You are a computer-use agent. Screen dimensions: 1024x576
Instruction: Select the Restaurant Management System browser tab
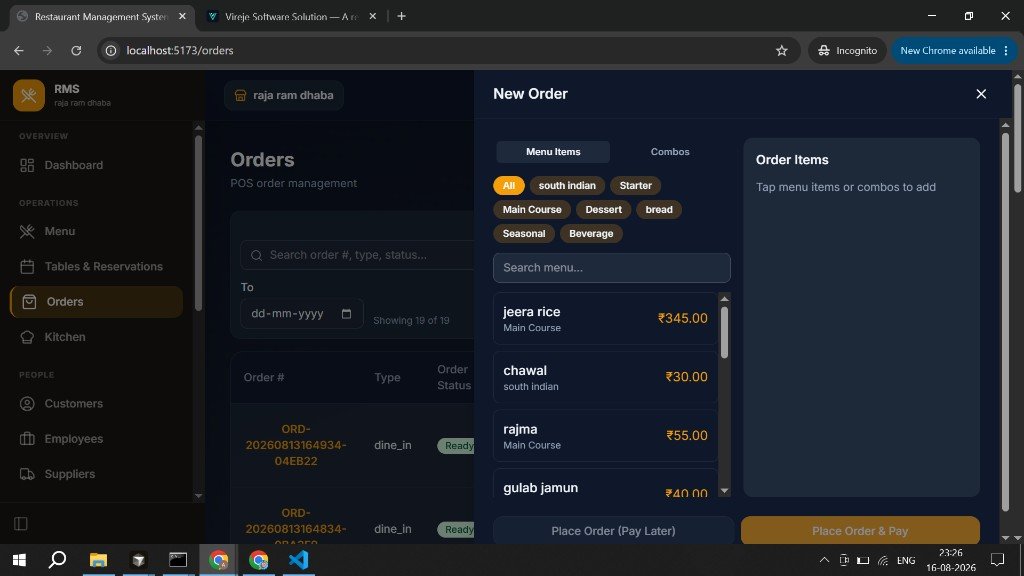[x=101, y=16]
